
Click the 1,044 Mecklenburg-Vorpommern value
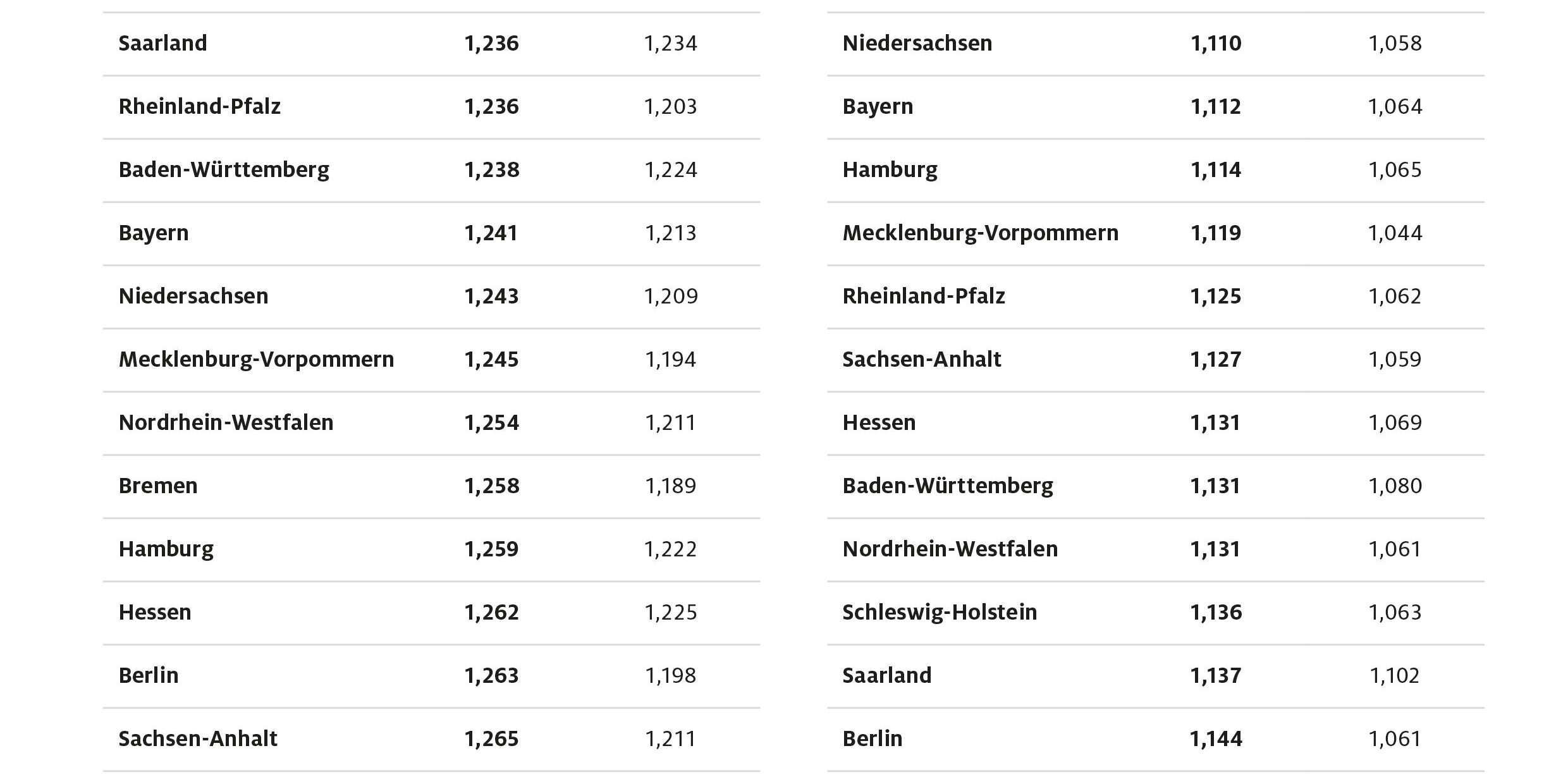click(x=1395, y=233)
